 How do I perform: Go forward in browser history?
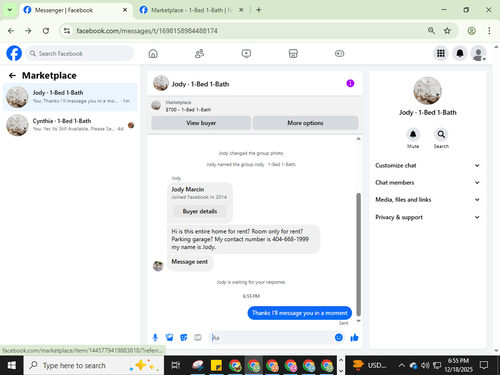(28, 31)
